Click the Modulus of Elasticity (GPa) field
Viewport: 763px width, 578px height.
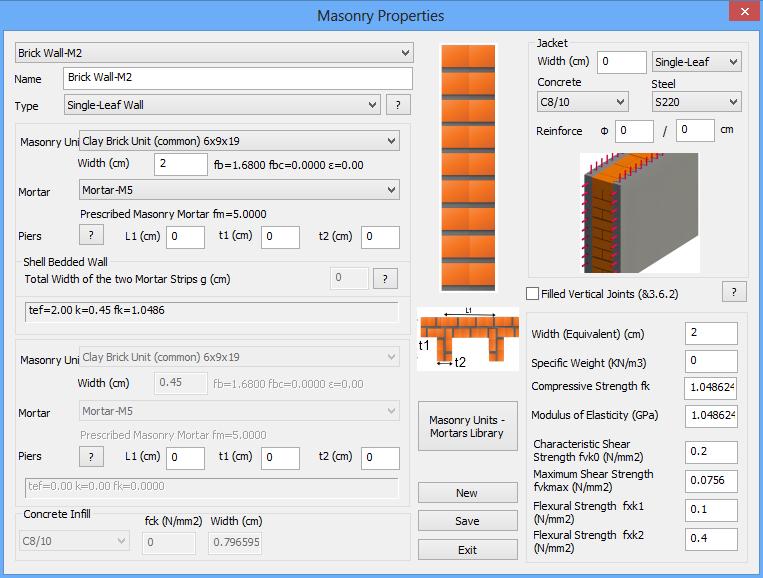click(711, 416)
